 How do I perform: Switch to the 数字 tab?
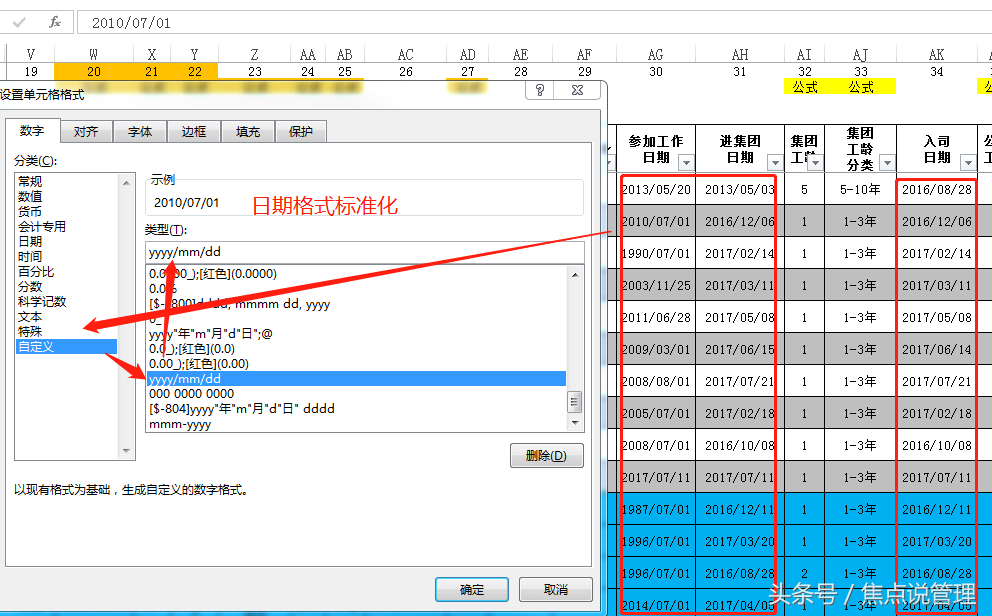(32, 131)
